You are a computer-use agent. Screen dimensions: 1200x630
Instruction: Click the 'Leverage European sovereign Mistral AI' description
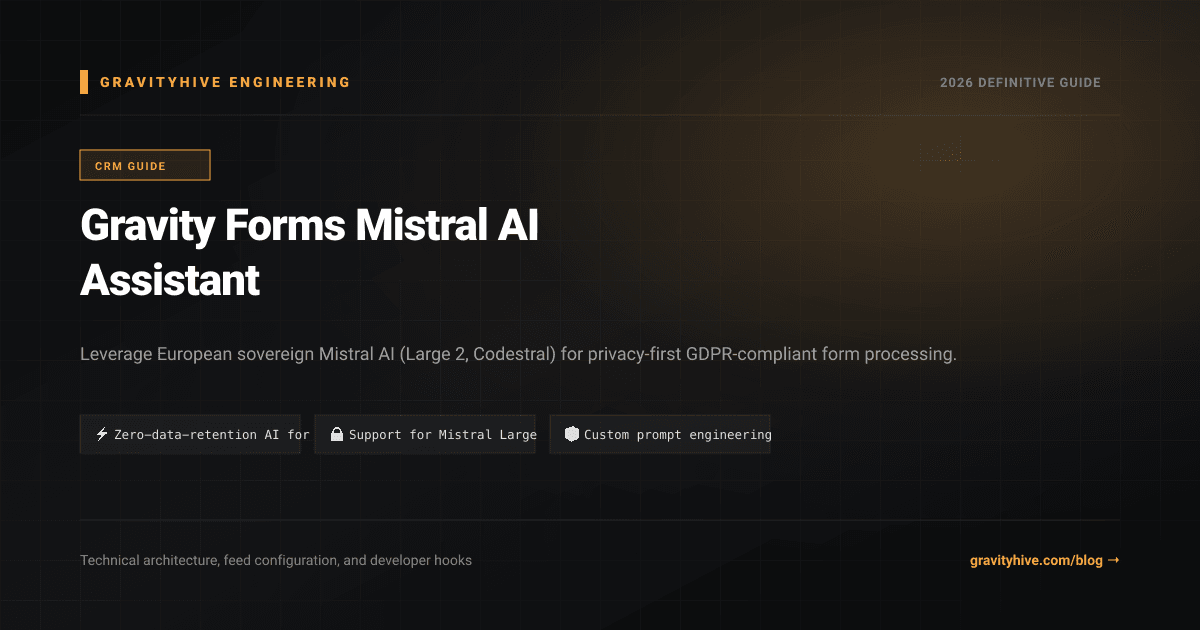tap(518, 355)
